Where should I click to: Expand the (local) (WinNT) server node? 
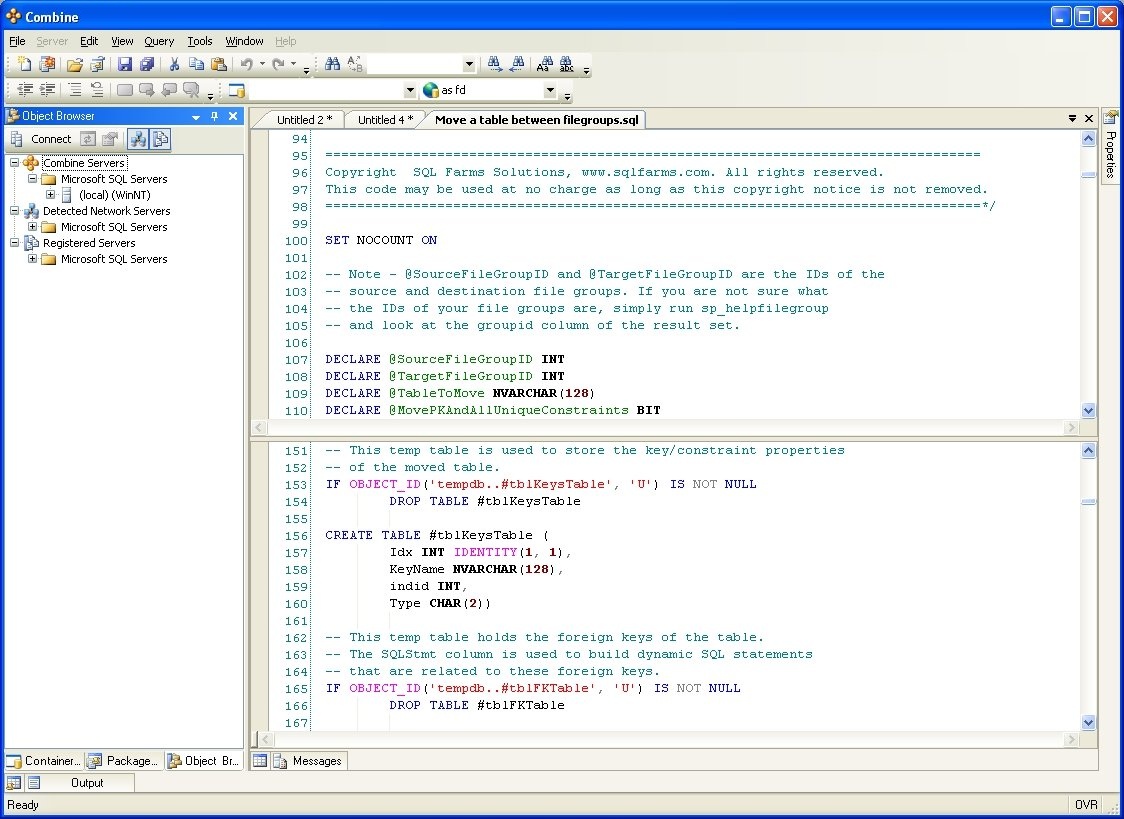[x=50, y=195]
